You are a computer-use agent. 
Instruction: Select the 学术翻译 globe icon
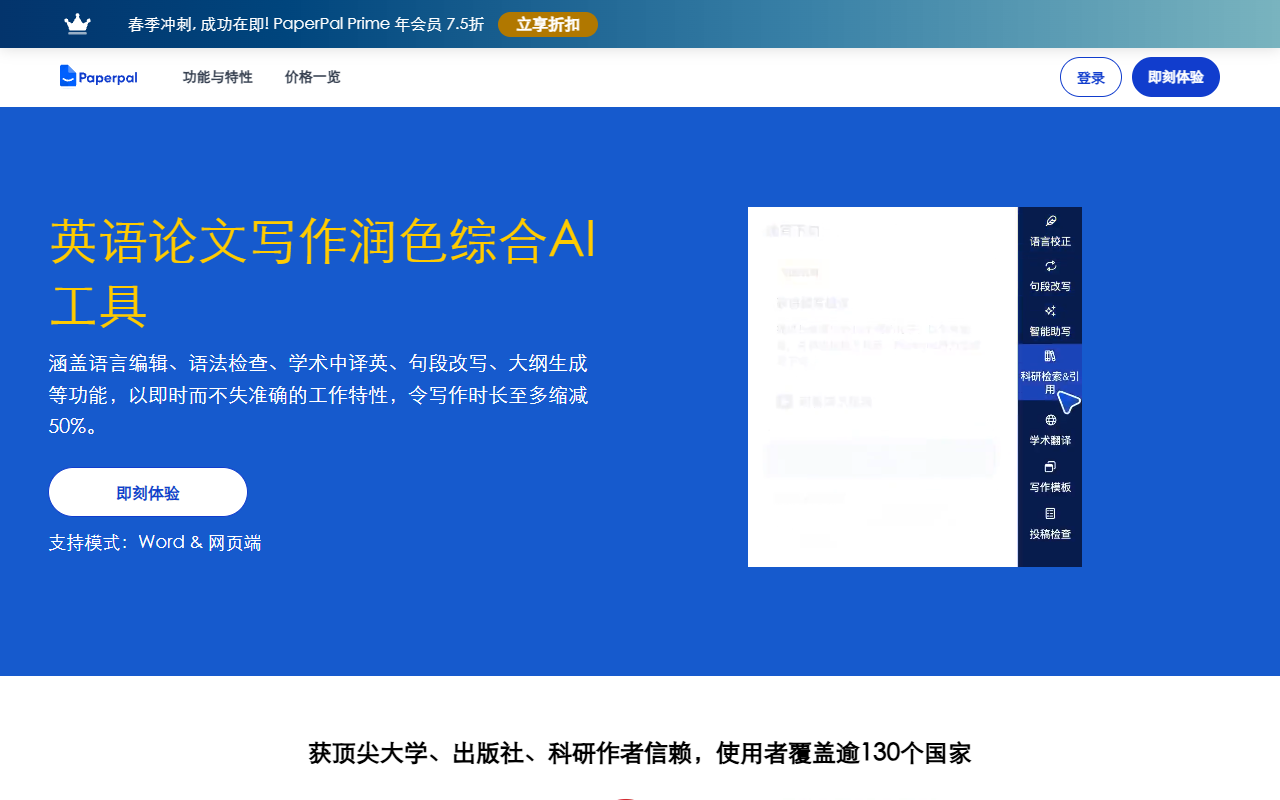click(1050, 420)
